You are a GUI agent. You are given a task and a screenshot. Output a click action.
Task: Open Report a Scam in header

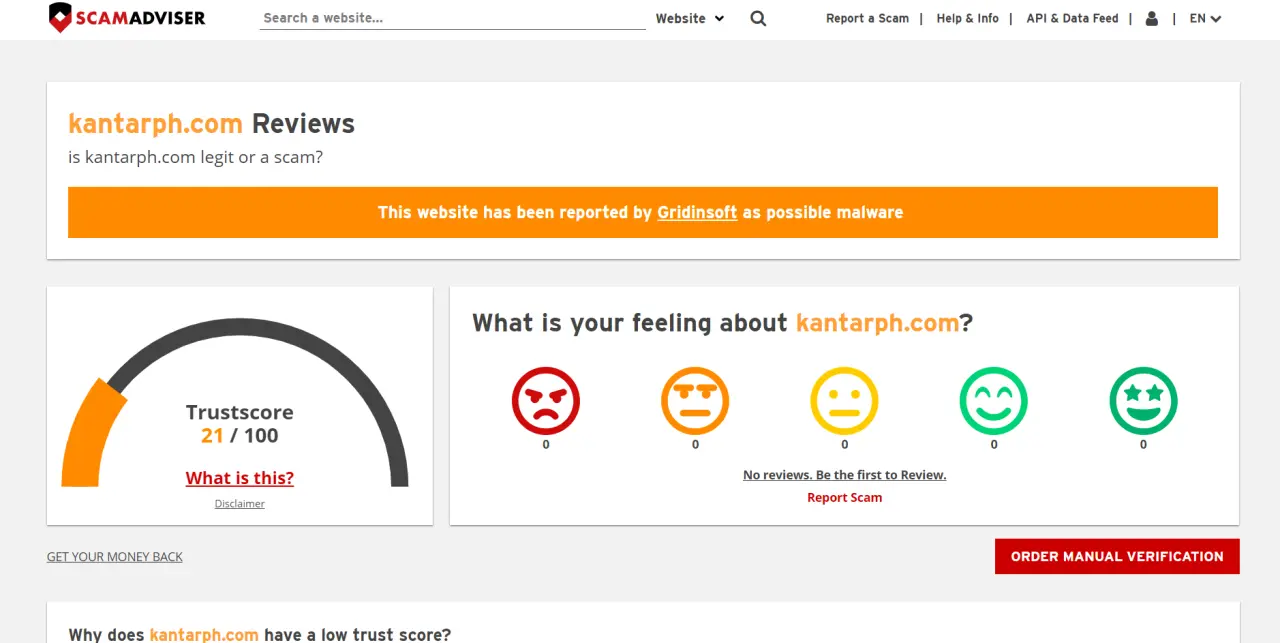pyautogui.click(x=867, y=18)
